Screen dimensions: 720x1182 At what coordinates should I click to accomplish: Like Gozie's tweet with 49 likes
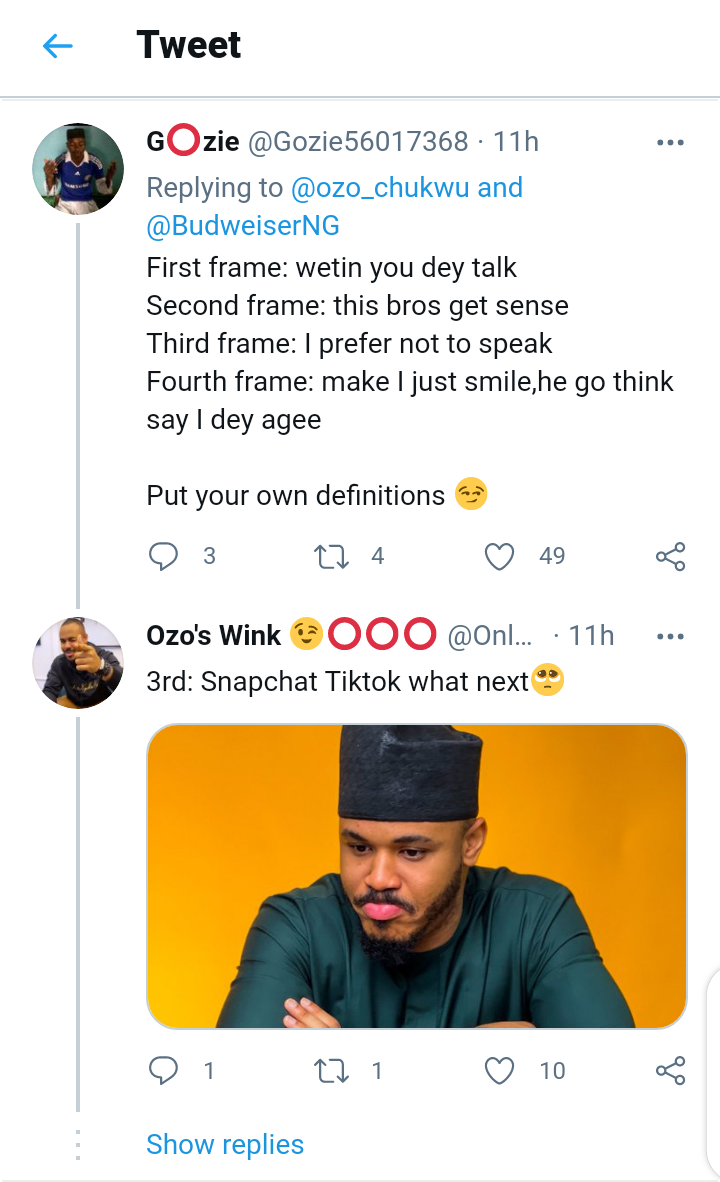(499, 557)
